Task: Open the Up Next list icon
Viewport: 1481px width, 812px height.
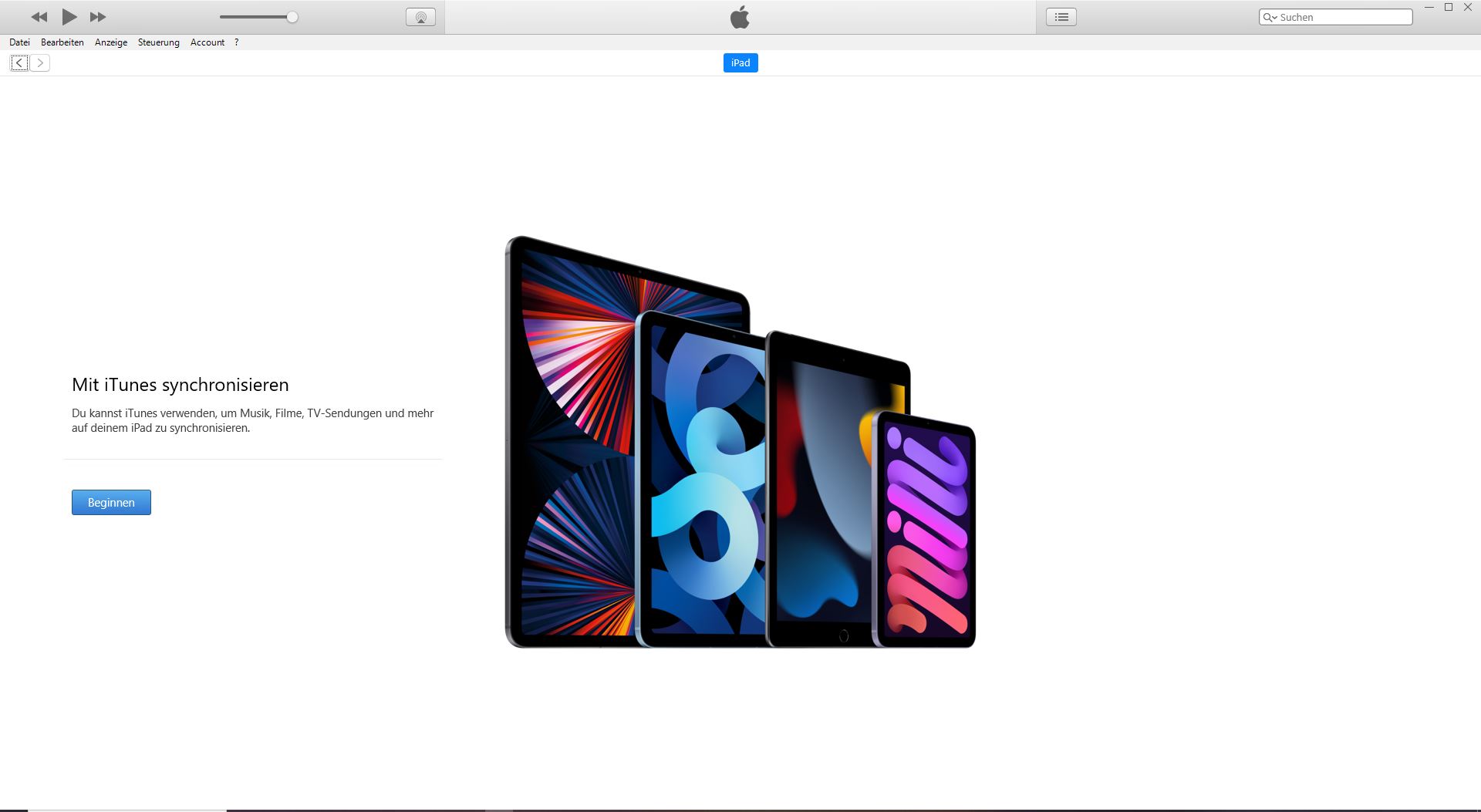Action: pos(1061,17)
